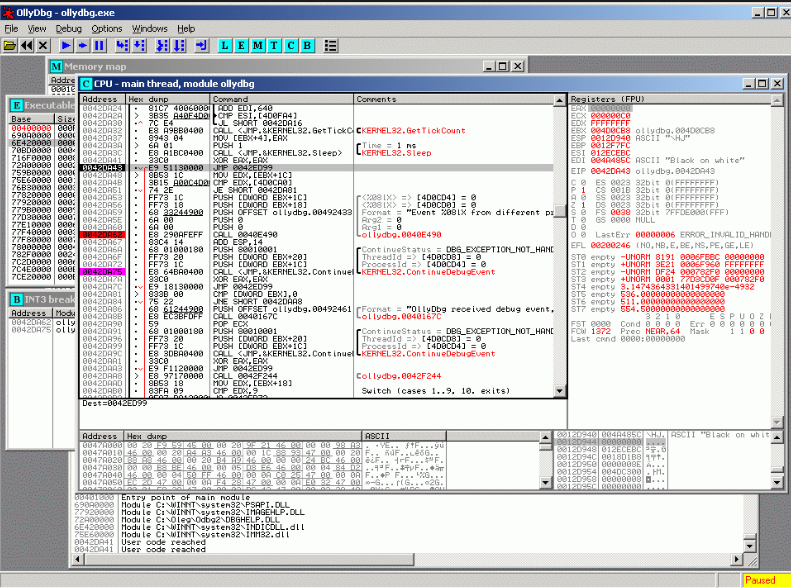This screenshot has height=588, width=791.
Task: Click the Open executable folder icon
Action: 10,46
